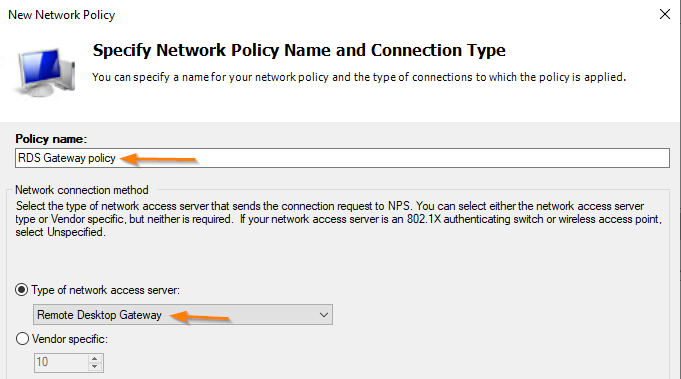Click the orange arrow beside RDS Gateway policy
Viewport: 681px width, 379px height.
(x=158, y=159)
